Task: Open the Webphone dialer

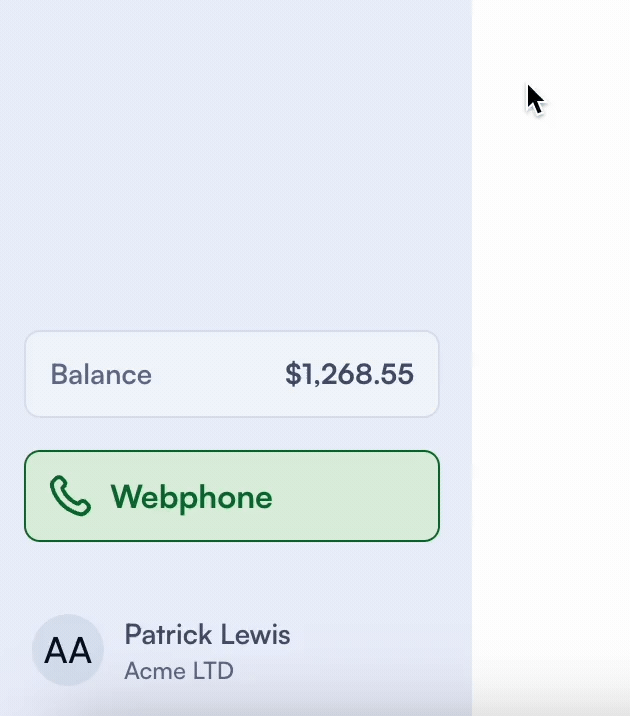Action: click(231, 496)
